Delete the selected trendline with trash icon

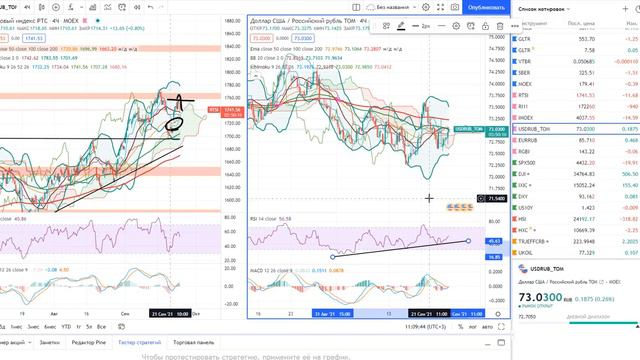500,26
